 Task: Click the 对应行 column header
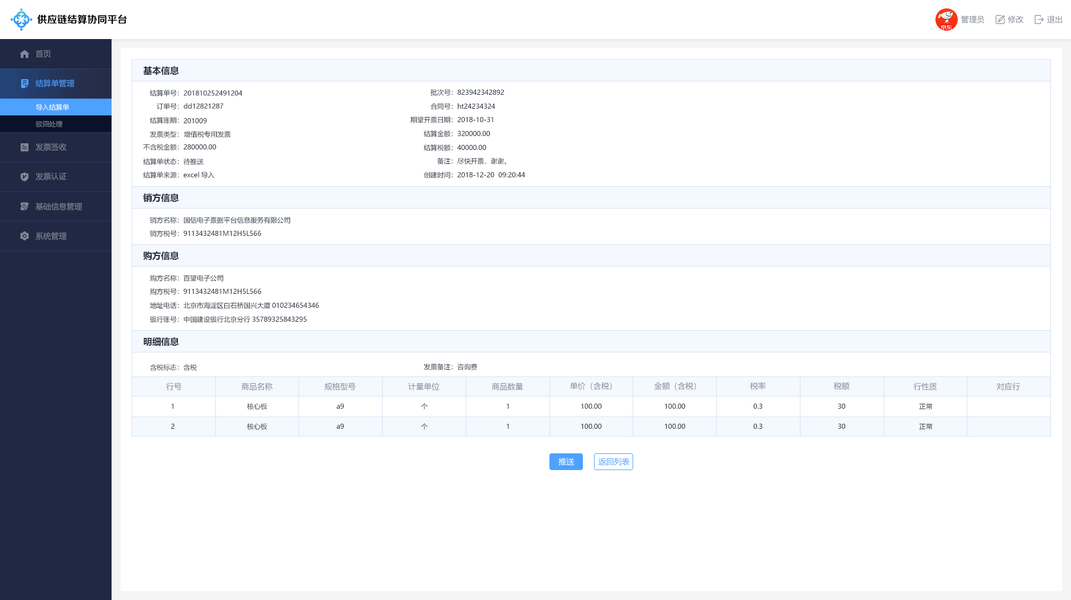point(1008,387)
